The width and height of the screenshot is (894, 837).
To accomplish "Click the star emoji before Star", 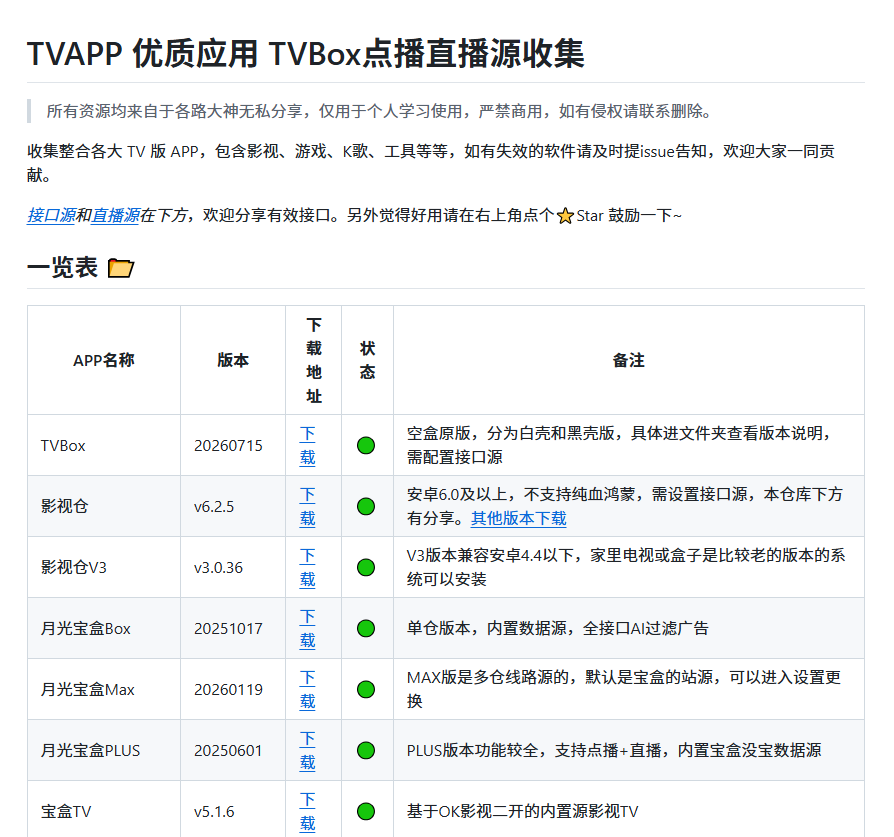I will pyautogui.click(x=565, y=216).
